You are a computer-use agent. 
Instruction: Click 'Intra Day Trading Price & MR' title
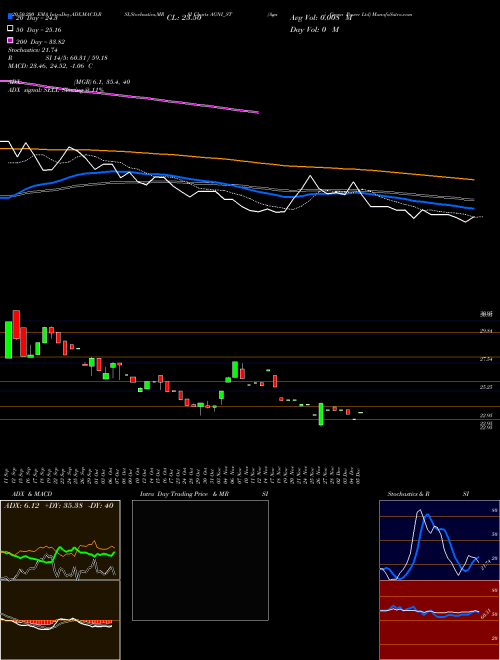point(184,494)
